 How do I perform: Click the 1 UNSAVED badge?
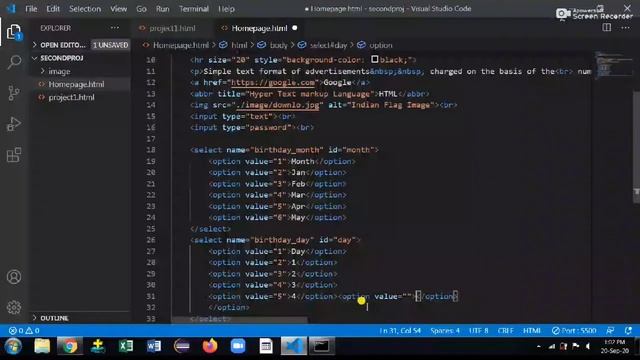click(x=111, y=45)
